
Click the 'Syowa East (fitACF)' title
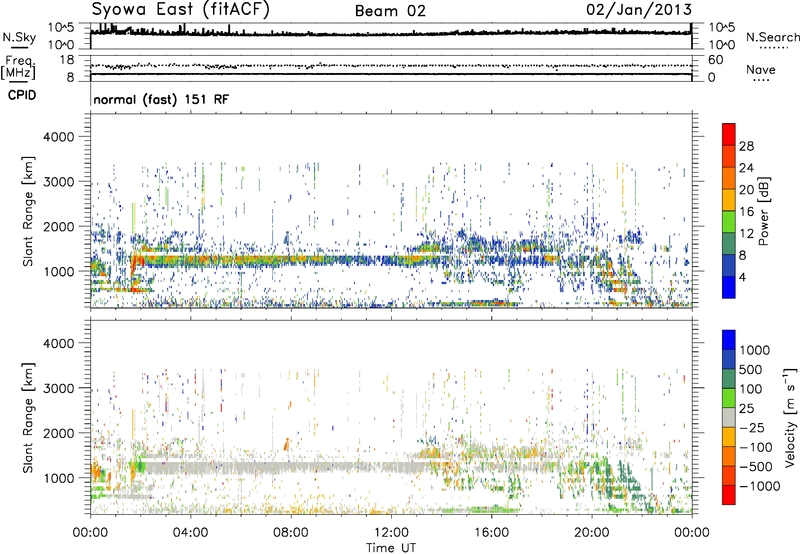180,9
